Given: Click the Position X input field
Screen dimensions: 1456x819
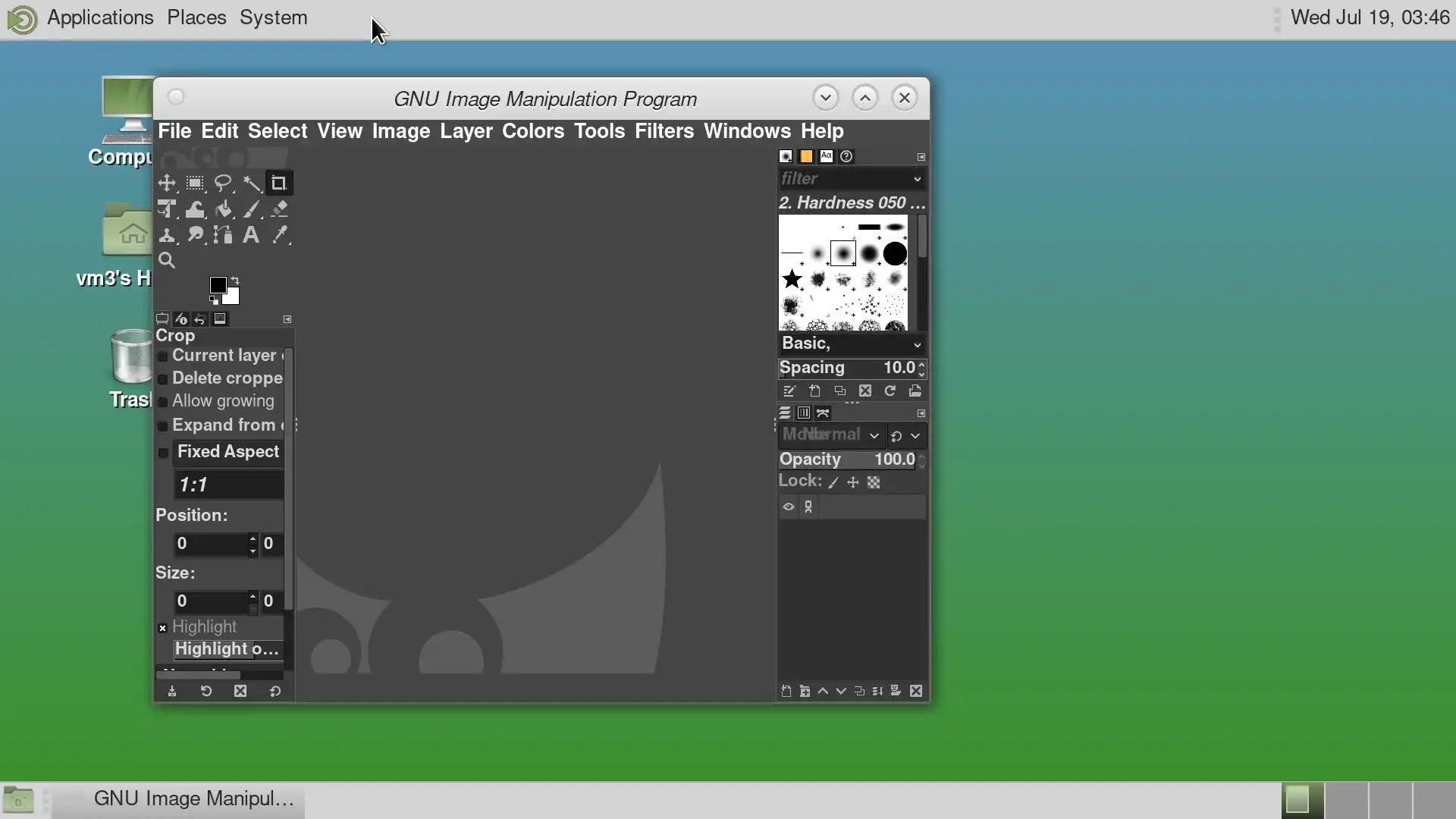Looking at the screenshot, I should pos(211,544).
